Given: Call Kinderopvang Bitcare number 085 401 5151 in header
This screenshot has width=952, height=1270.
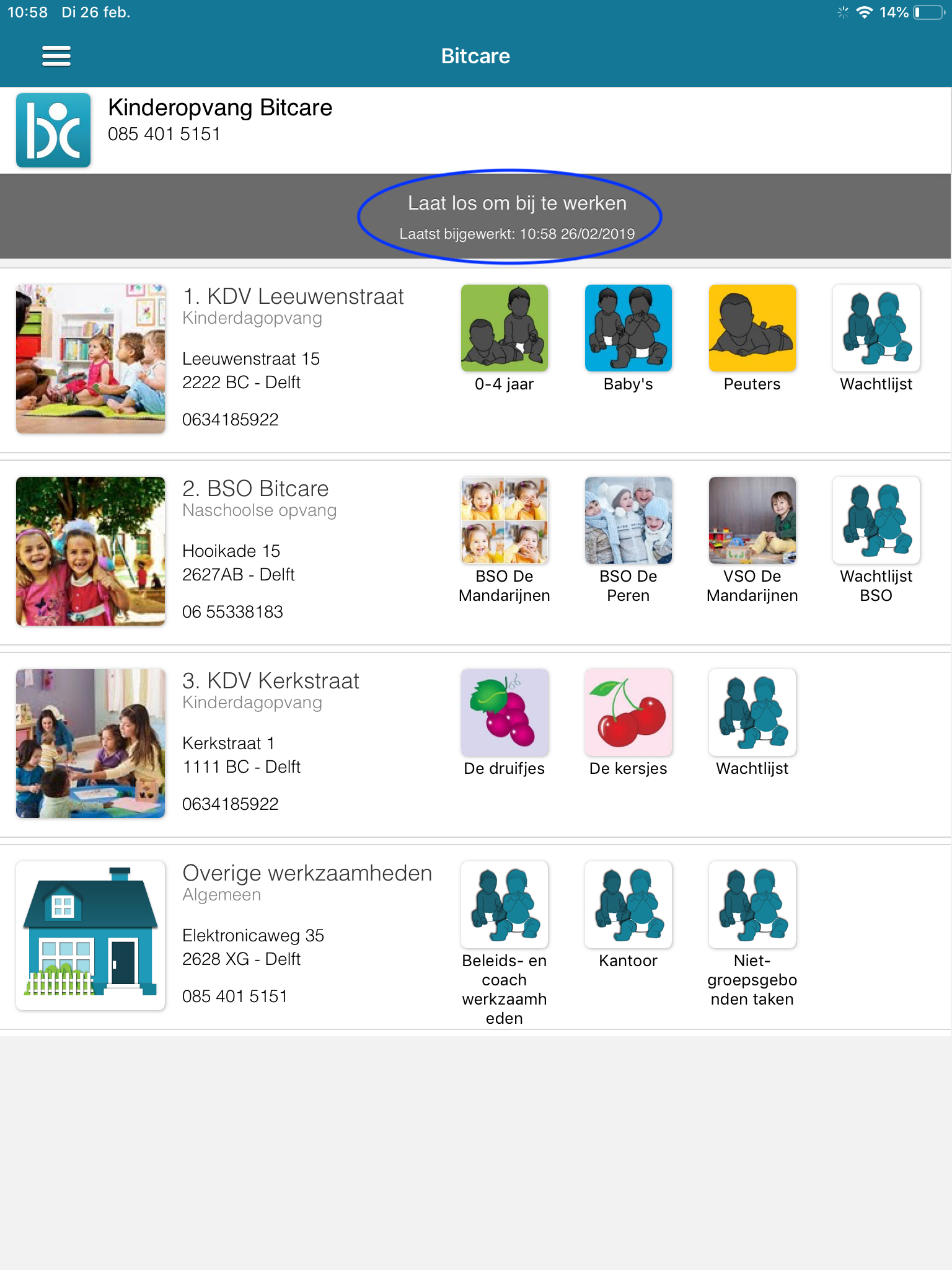Looking at the screenshot, I should click(164, 134).
